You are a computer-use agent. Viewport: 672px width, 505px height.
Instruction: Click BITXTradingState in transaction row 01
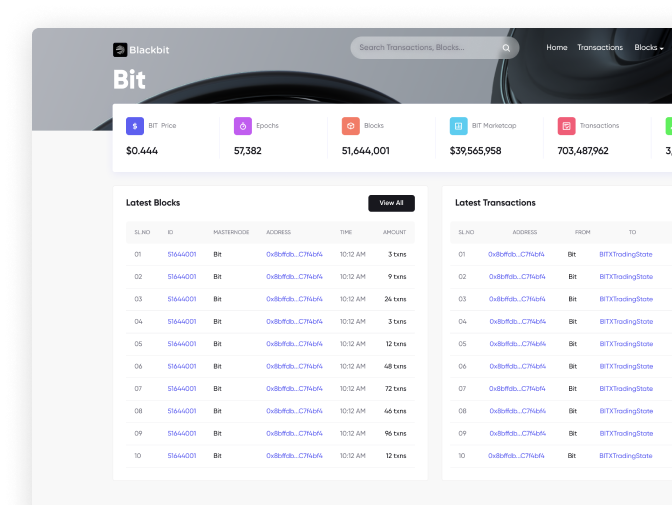(x=625, y=254)
